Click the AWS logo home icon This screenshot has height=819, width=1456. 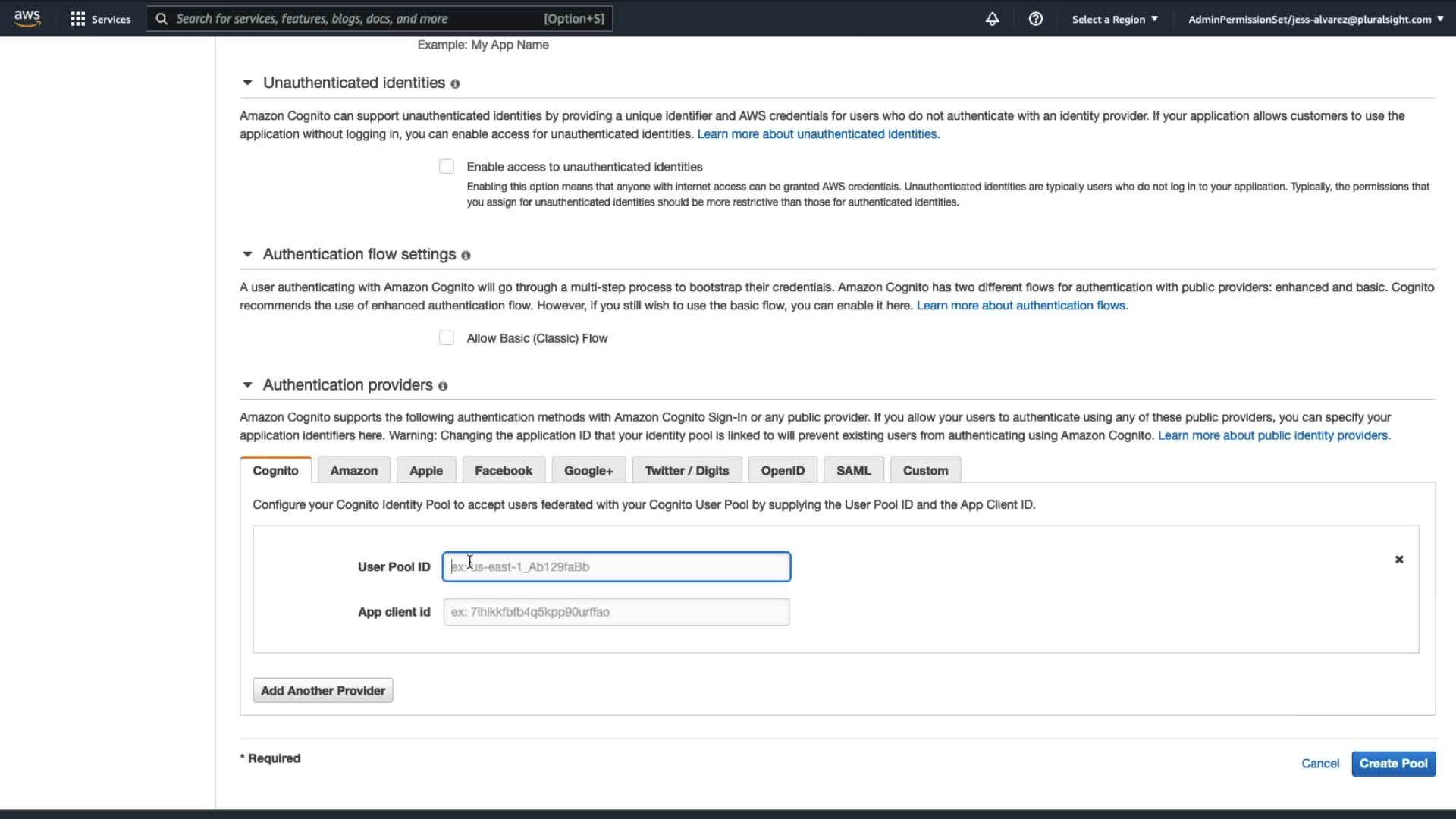27,18
